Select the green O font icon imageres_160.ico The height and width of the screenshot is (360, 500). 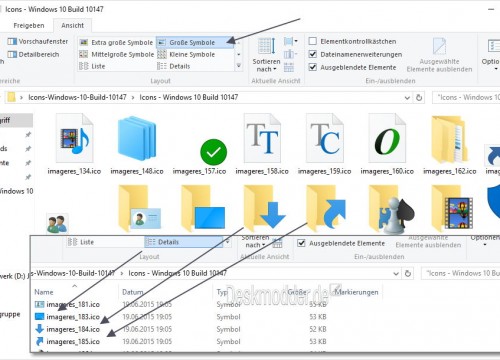pyautogui.click(x=387, y=138)
